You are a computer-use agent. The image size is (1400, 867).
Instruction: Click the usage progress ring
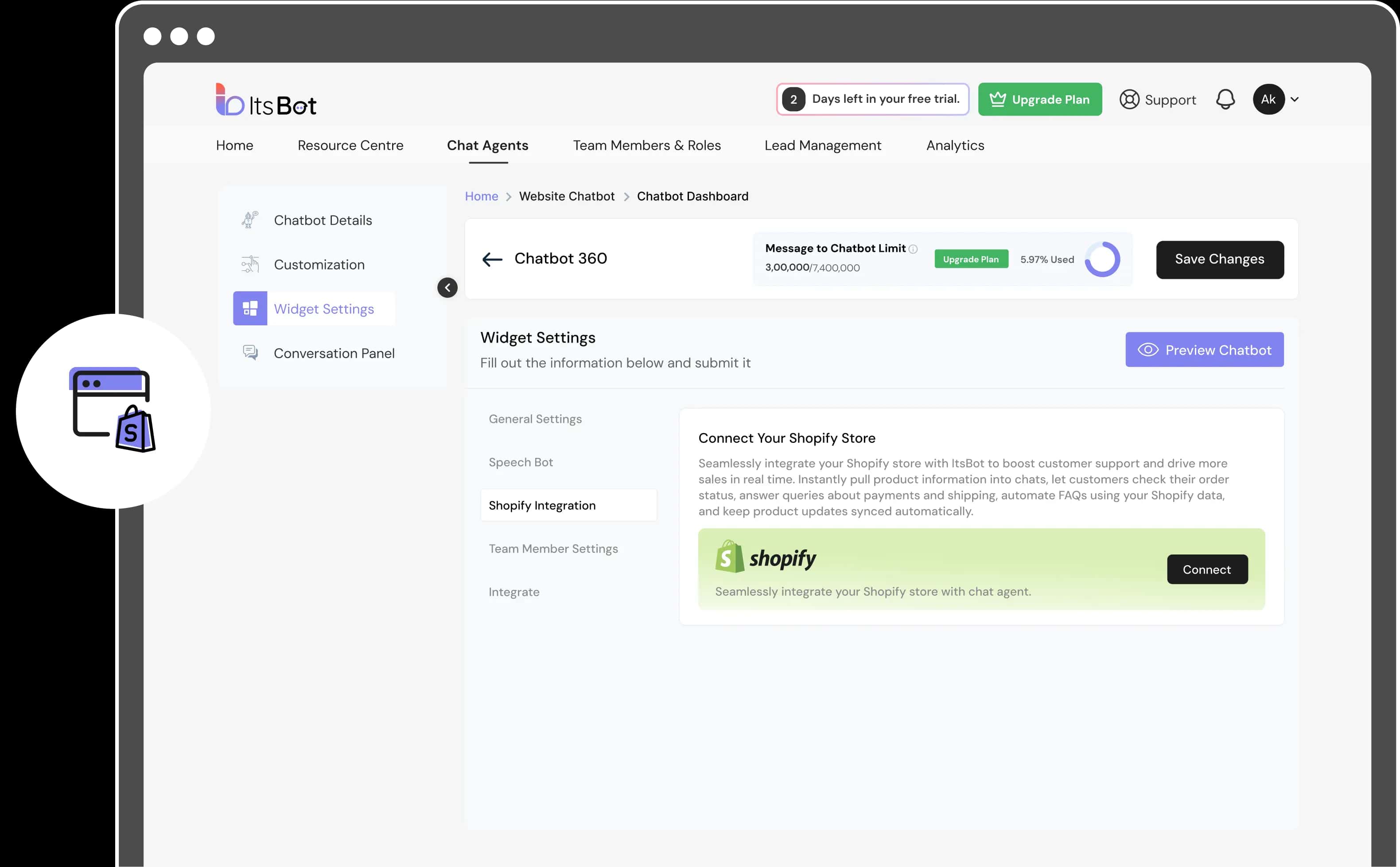1102,259
